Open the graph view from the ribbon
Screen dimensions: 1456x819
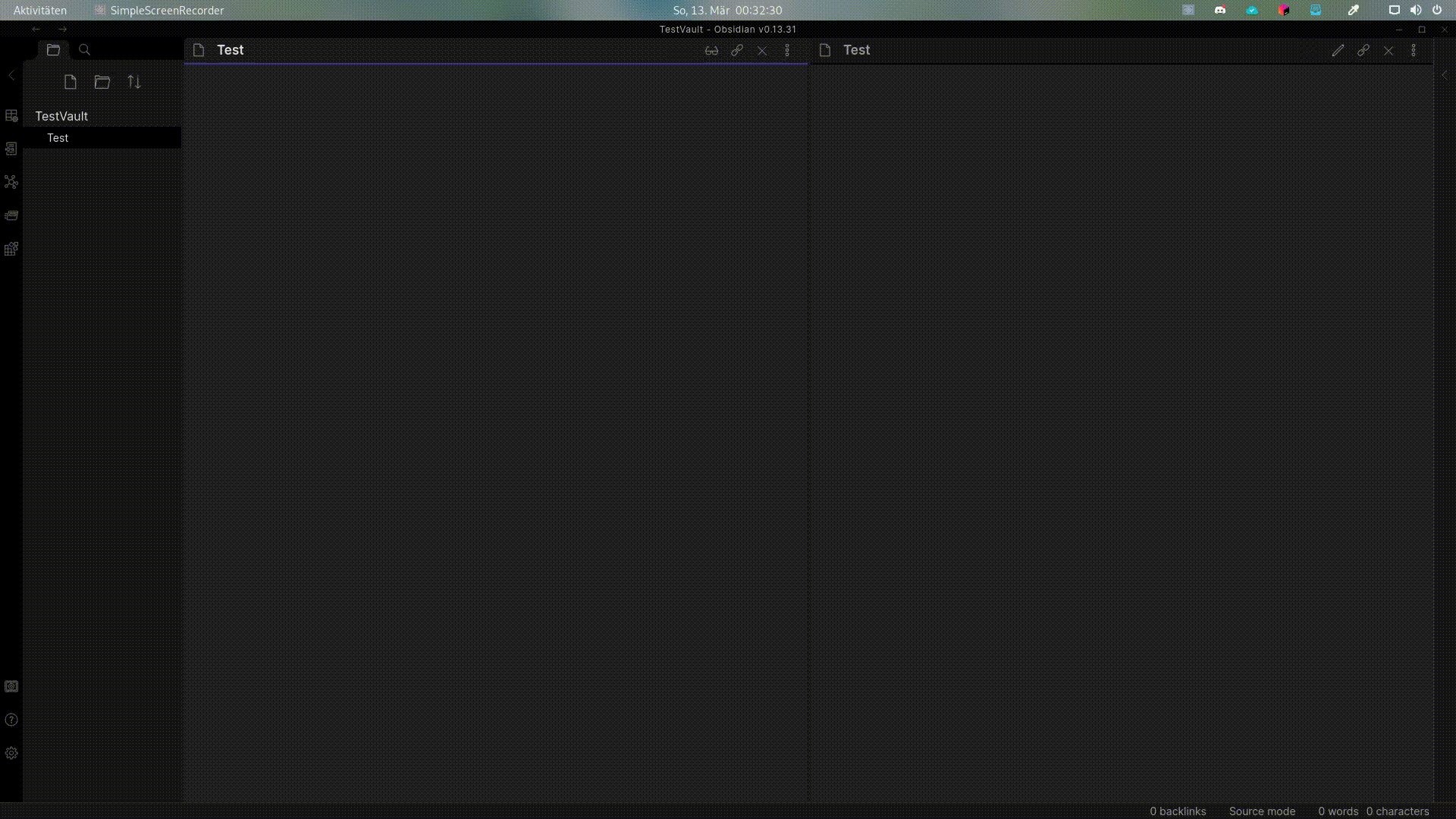[x=11, y=182]
